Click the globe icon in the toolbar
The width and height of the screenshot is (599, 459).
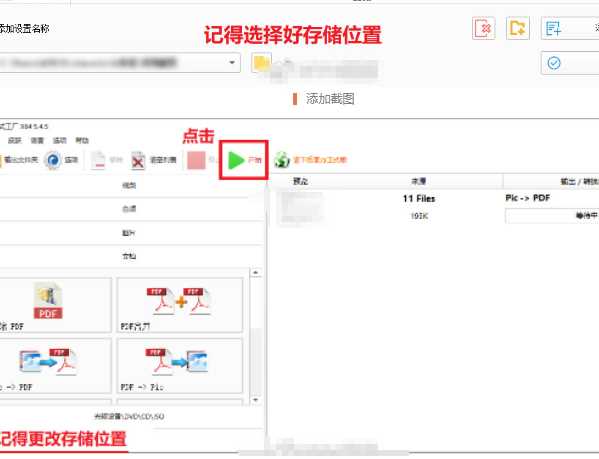[282, 160]
